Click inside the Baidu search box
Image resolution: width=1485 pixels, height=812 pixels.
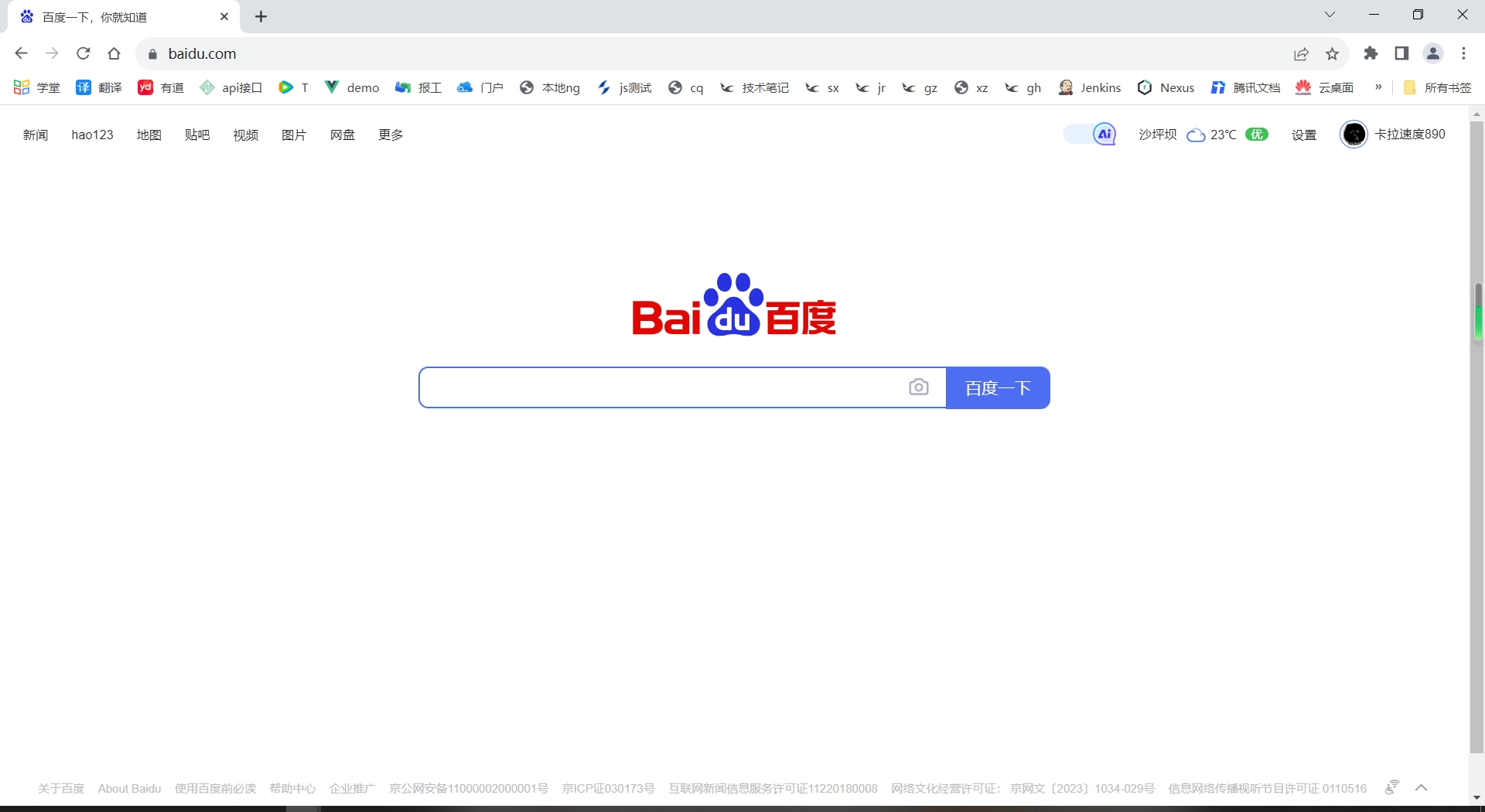661,387
